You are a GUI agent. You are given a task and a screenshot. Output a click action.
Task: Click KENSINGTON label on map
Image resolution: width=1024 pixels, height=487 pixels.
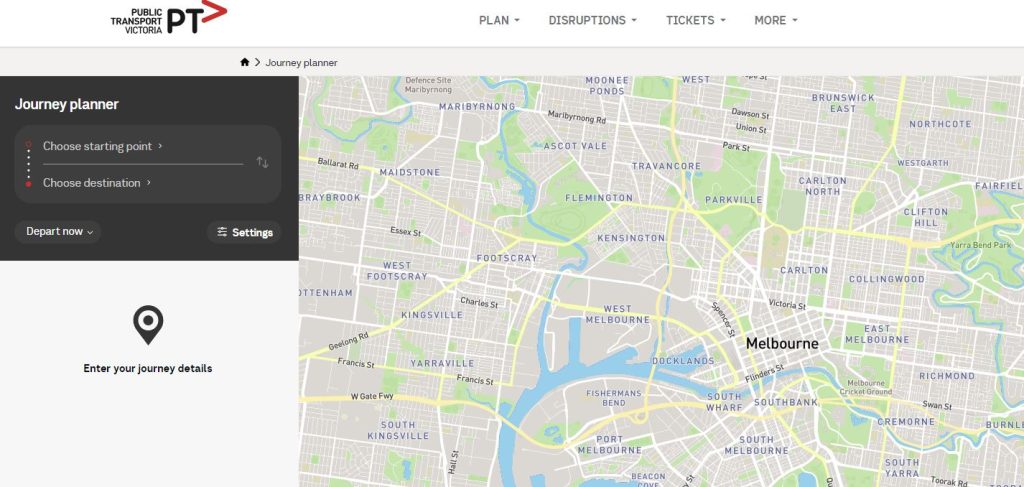point(631,238)
